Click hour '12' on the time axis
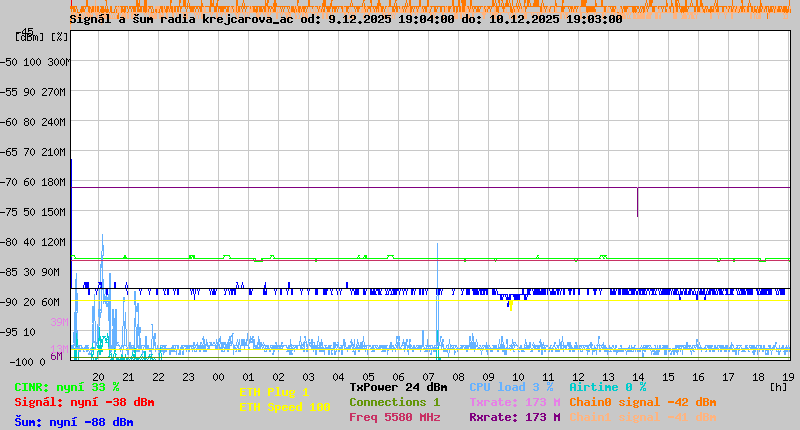 (579, 377)
